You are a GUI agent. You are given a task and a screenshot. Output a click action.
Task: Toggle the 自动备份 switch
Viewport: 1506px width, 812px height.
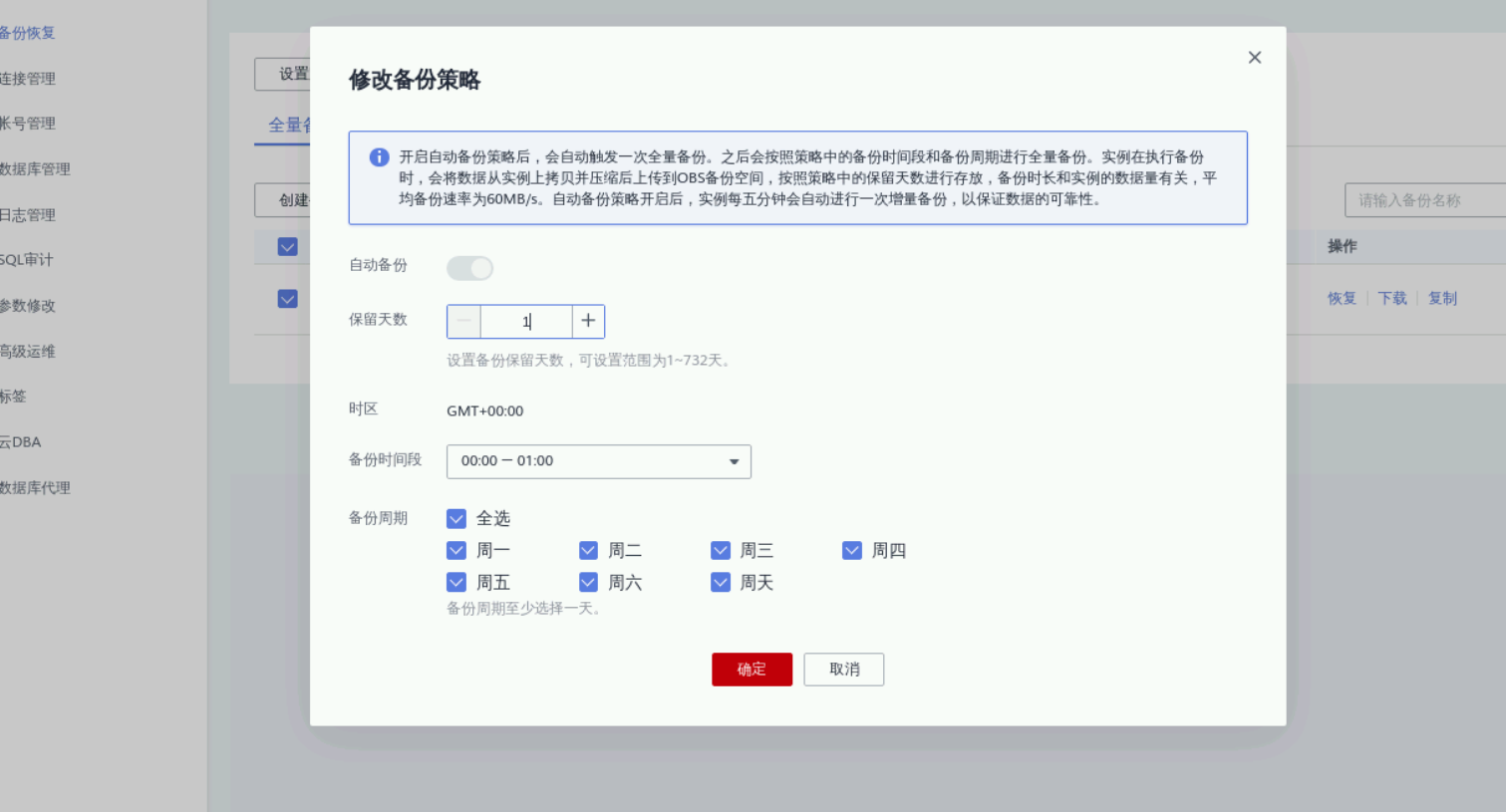click(x=469, y=268)
